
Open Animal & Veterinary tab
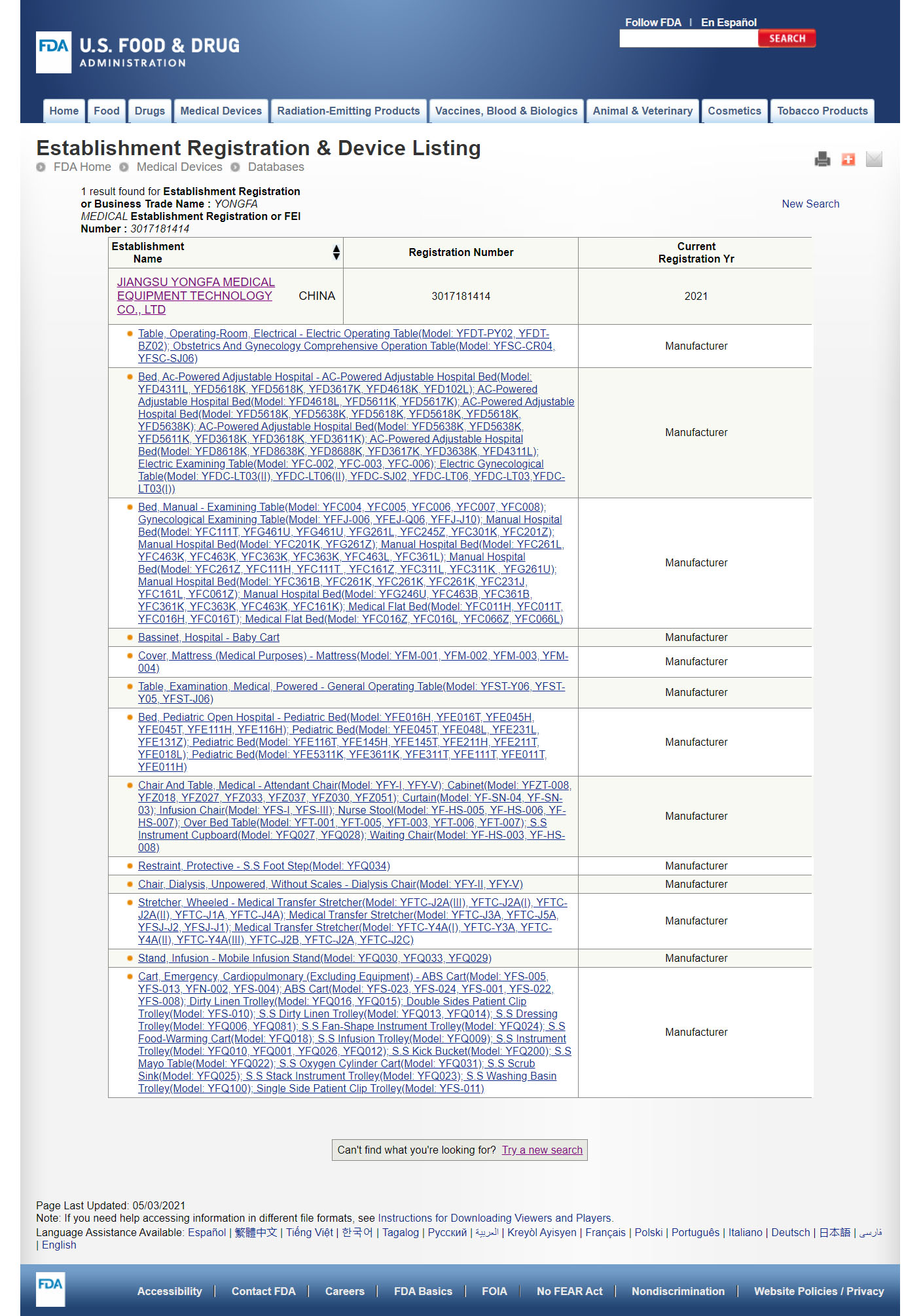[643, 111]
